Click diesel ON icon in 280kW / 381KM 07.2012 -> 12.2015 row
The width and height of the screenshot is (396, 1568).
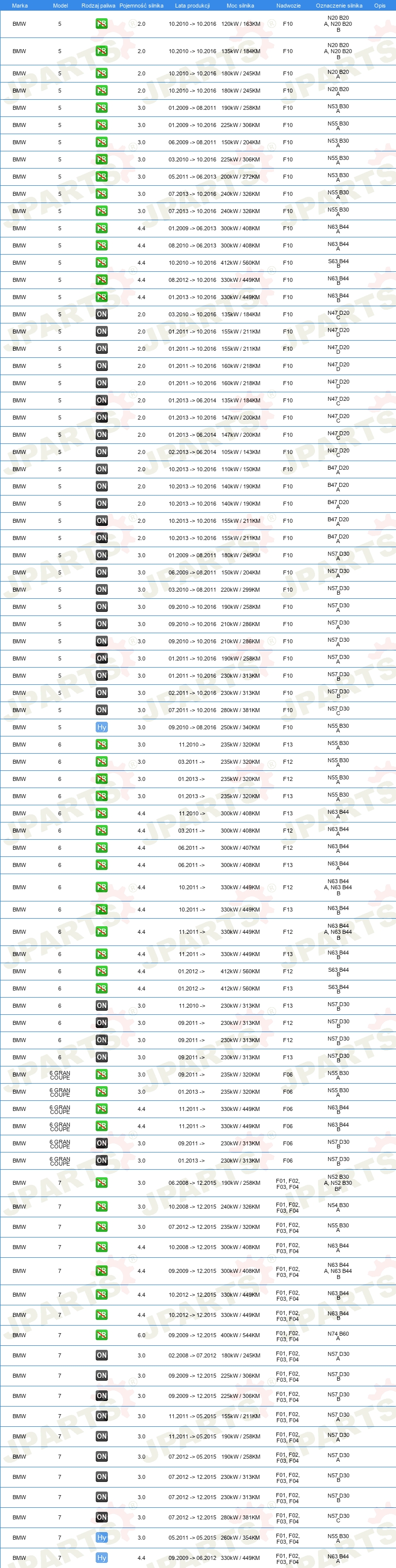click(x=101, y=1517)
